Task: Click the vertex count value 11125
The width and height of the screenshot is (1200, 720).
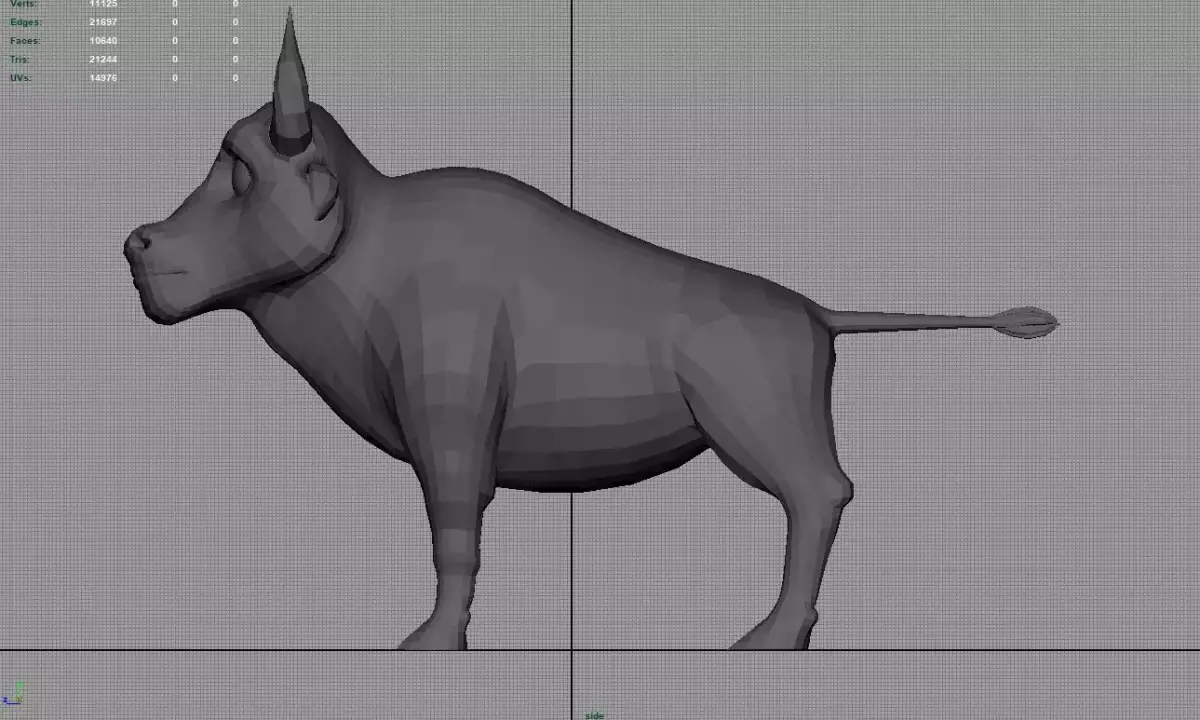Action: point(103,4)
